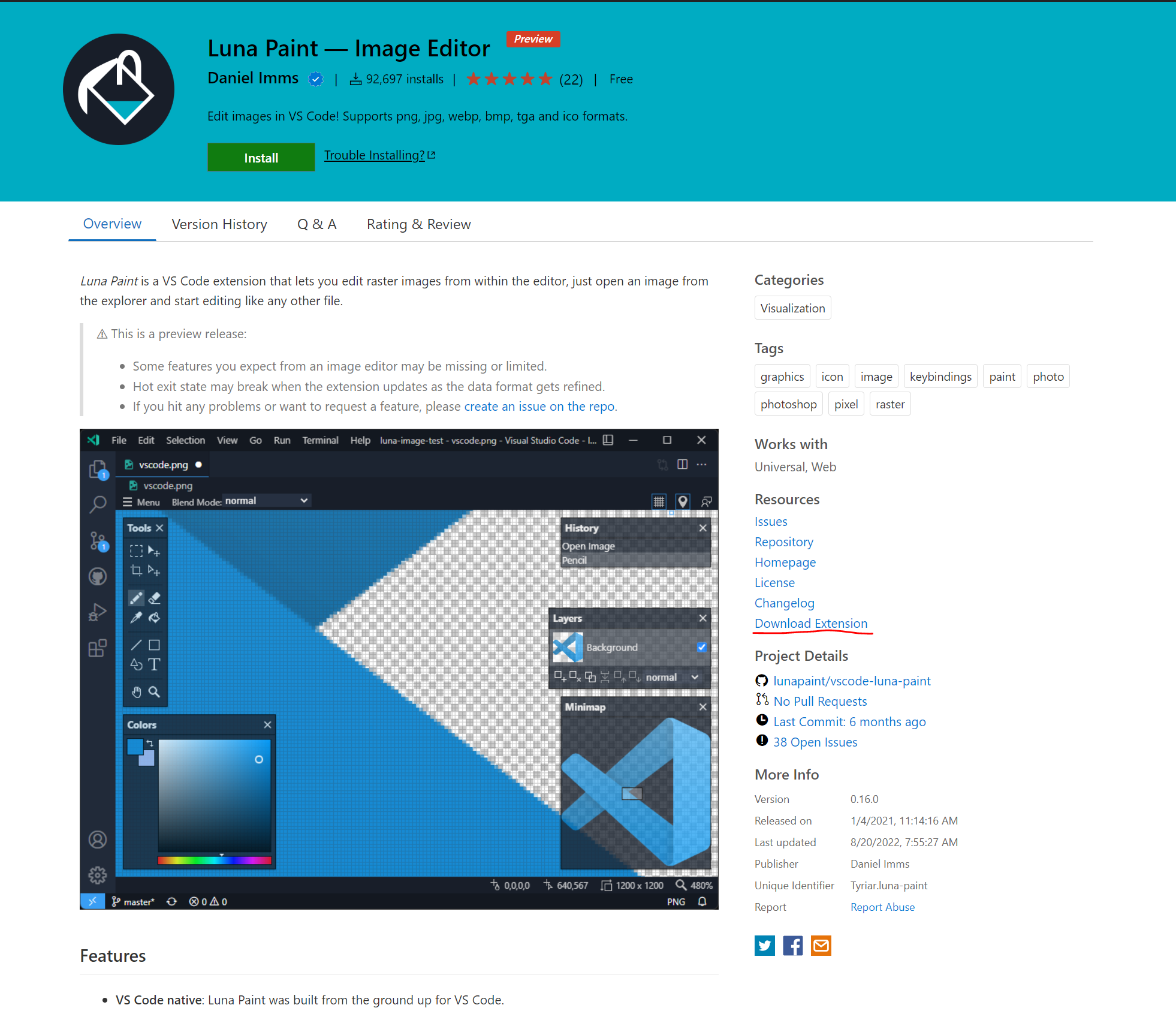The width and height of the screenshot is (1176, 1011).
Task: Close the Tools panel
Action: tap(159, 528)
